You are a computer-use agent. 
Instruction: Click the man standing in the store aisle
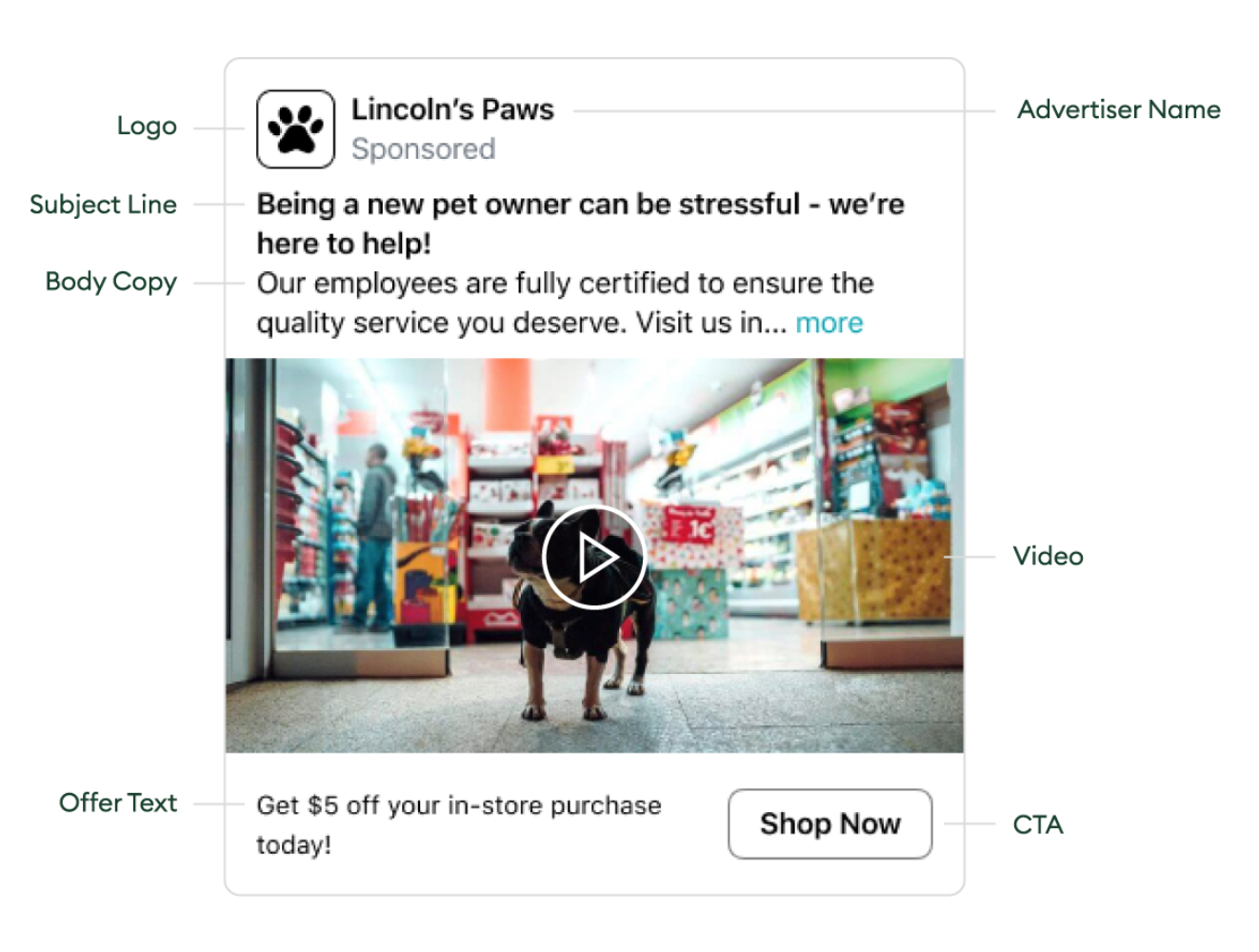pyautogui.click(x=375, y=537)
